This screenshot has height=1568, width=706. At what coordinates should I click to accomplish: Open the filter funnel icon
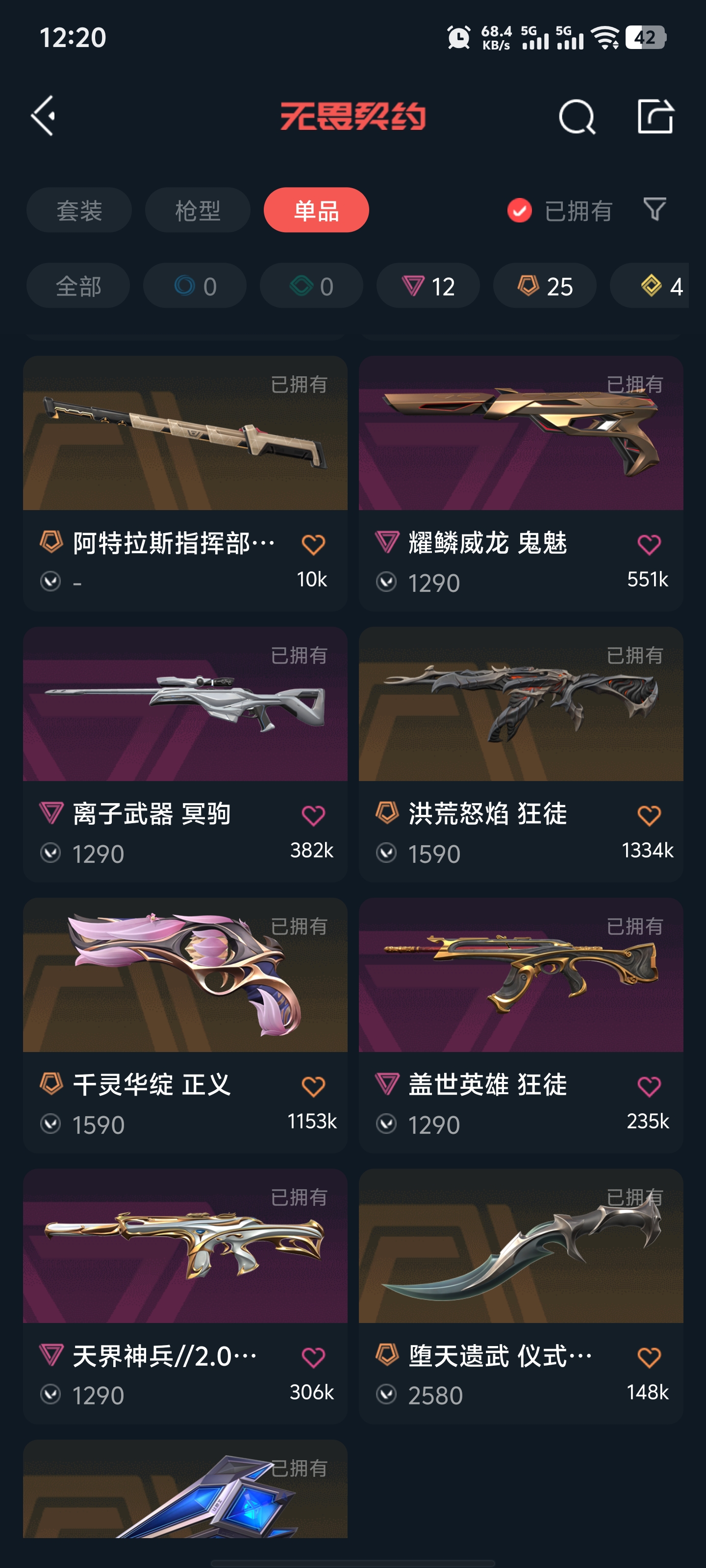[x=655, y=209]
